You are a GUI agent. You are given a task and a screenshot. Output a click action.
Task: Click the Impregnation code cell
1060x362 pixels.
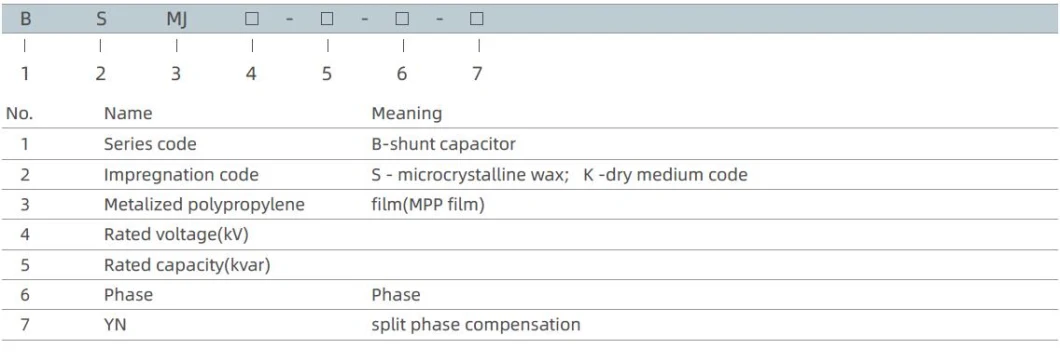(181, 175)
